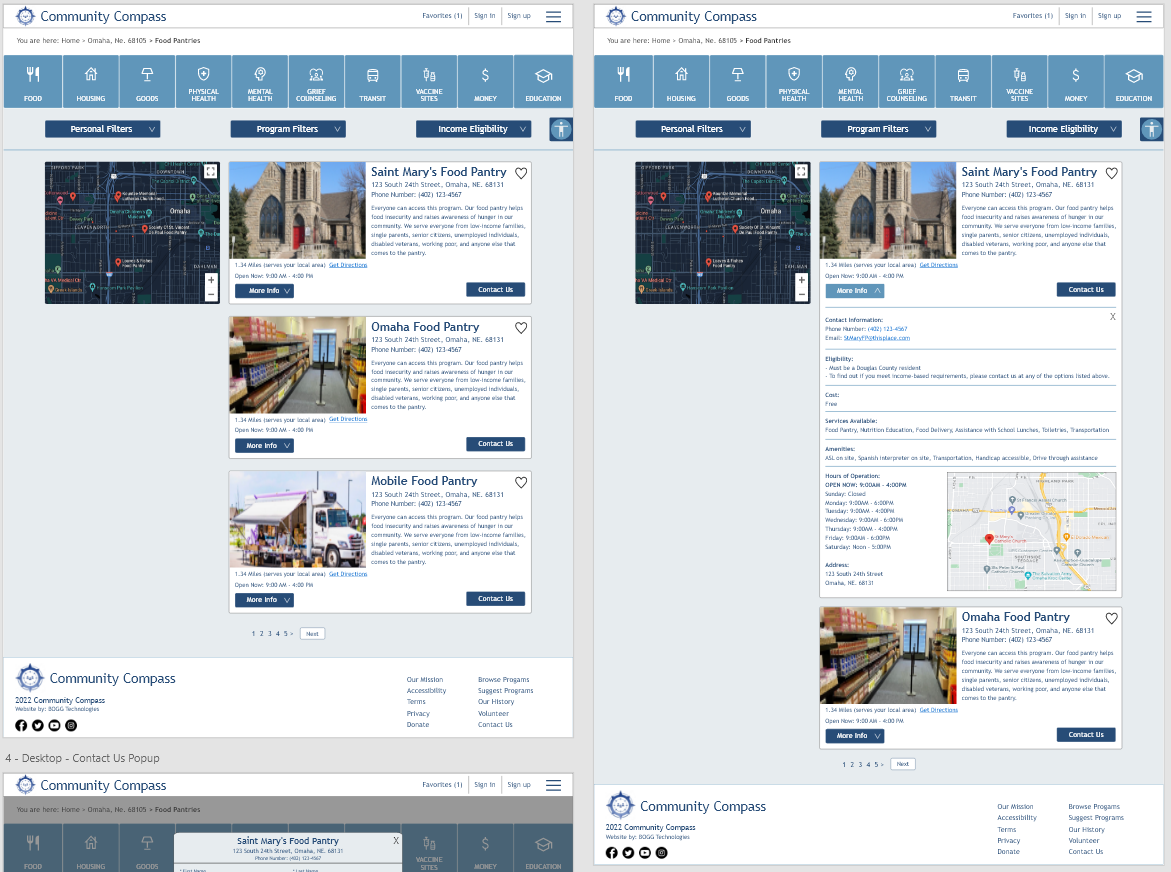This screenshot has width=1171, height=872.
Task: Open Housing tile in right mockup
Action: (681, 81)
